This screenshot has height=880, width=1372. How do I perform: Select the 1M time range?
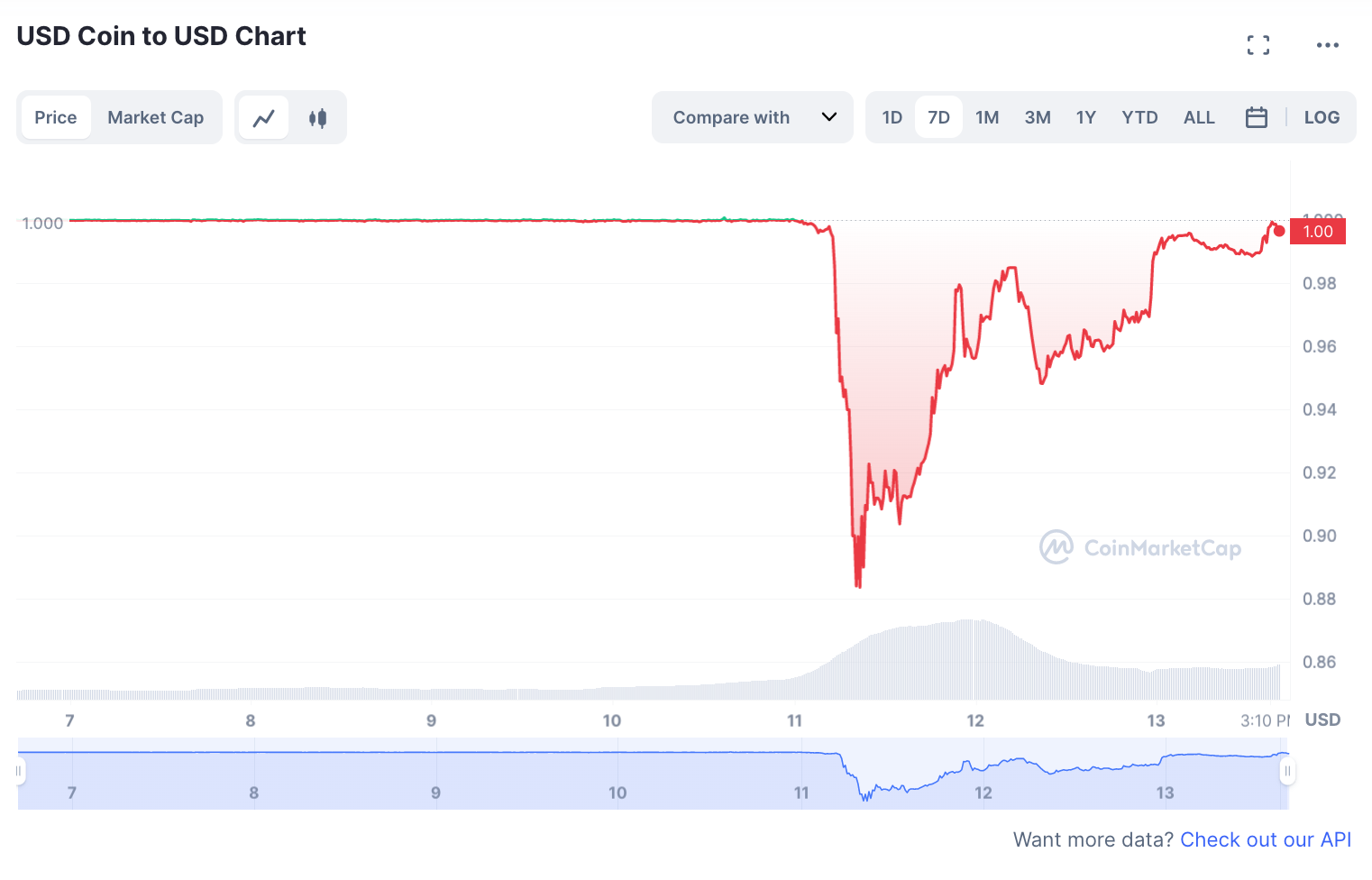(987, 117)
